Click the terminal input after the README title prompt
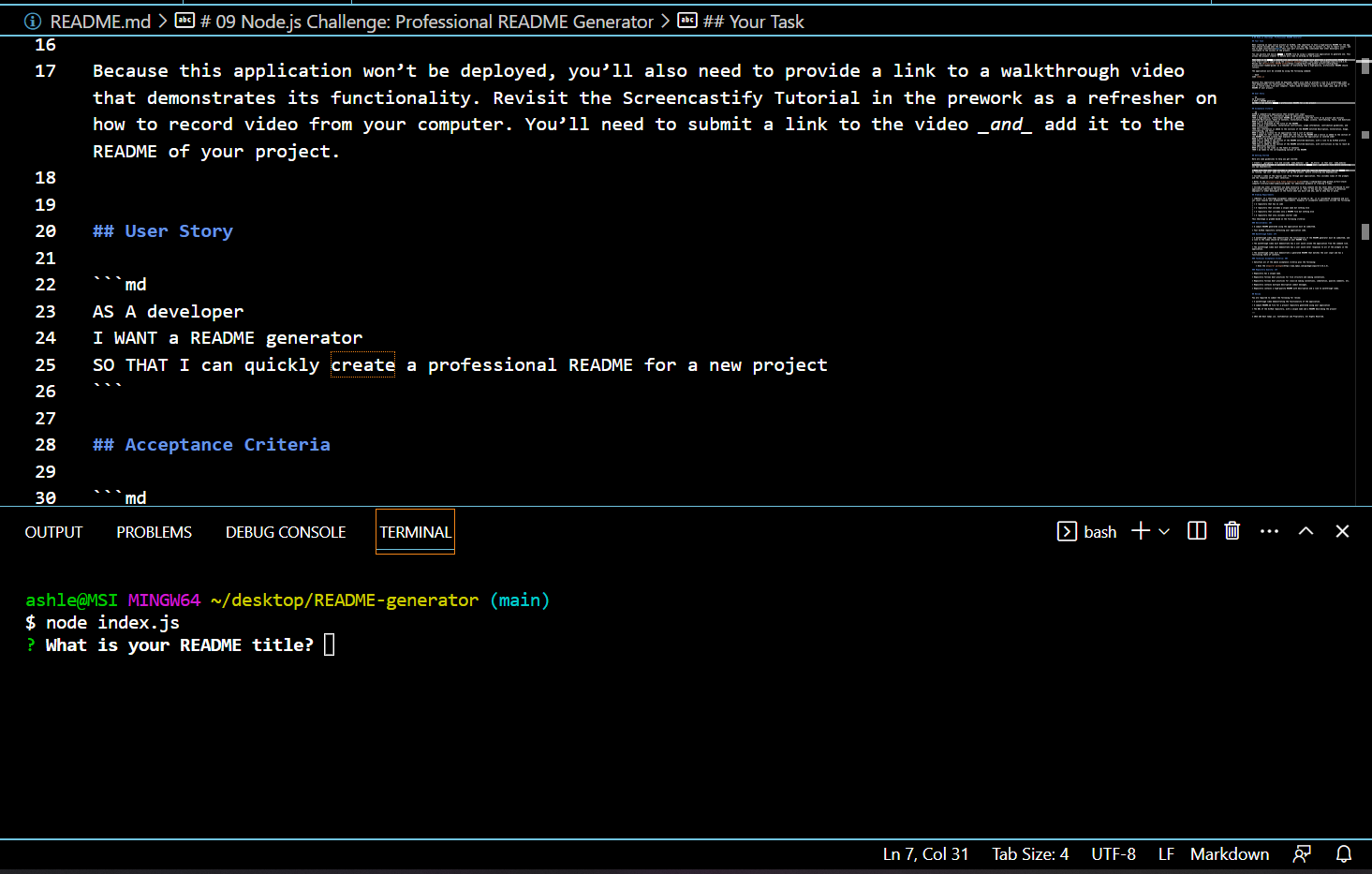This screenshot has height=874, width=1372. 329,644
